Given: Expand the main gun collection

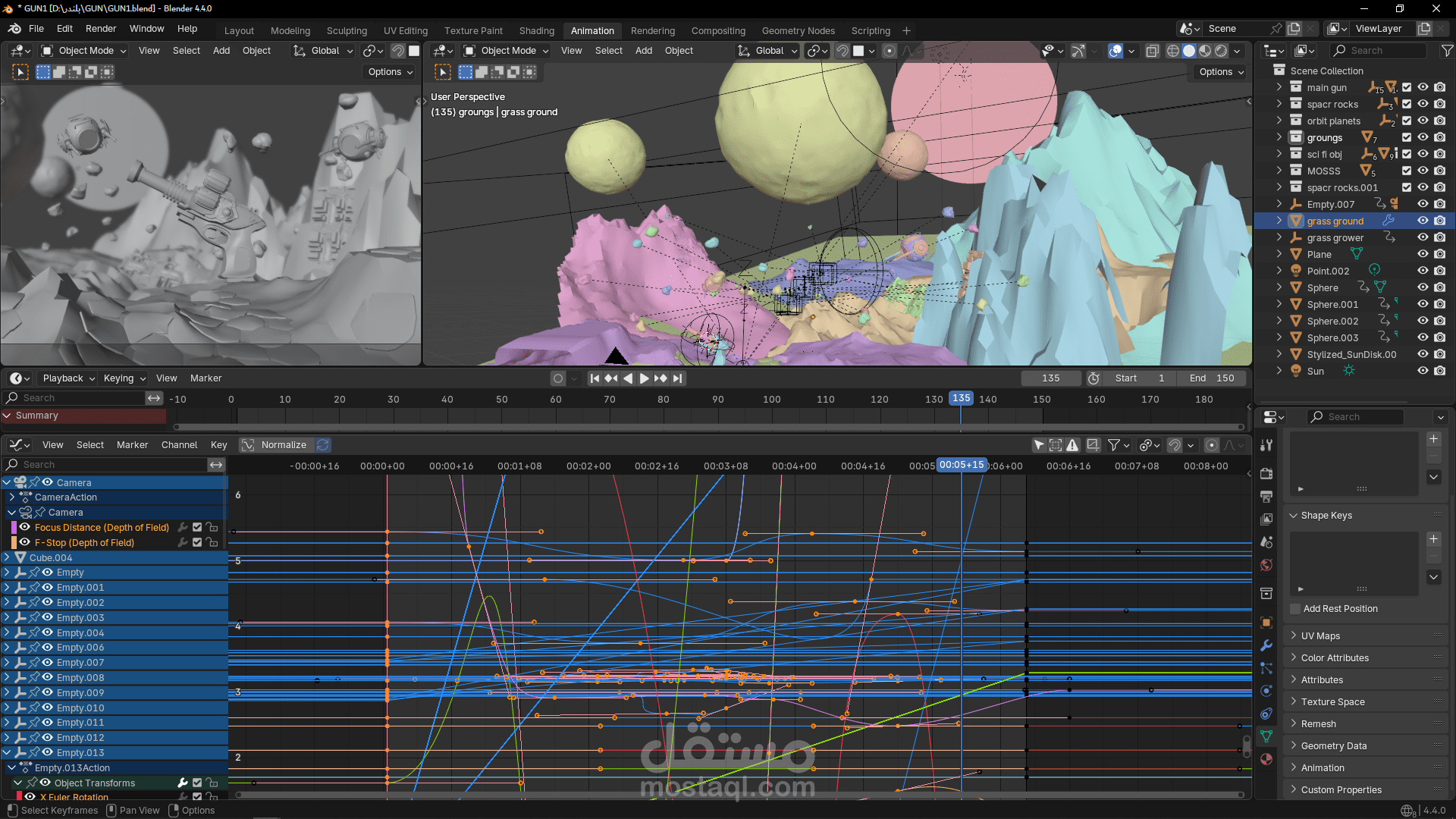Looking at the screenshot, I should click(1279, 87).
